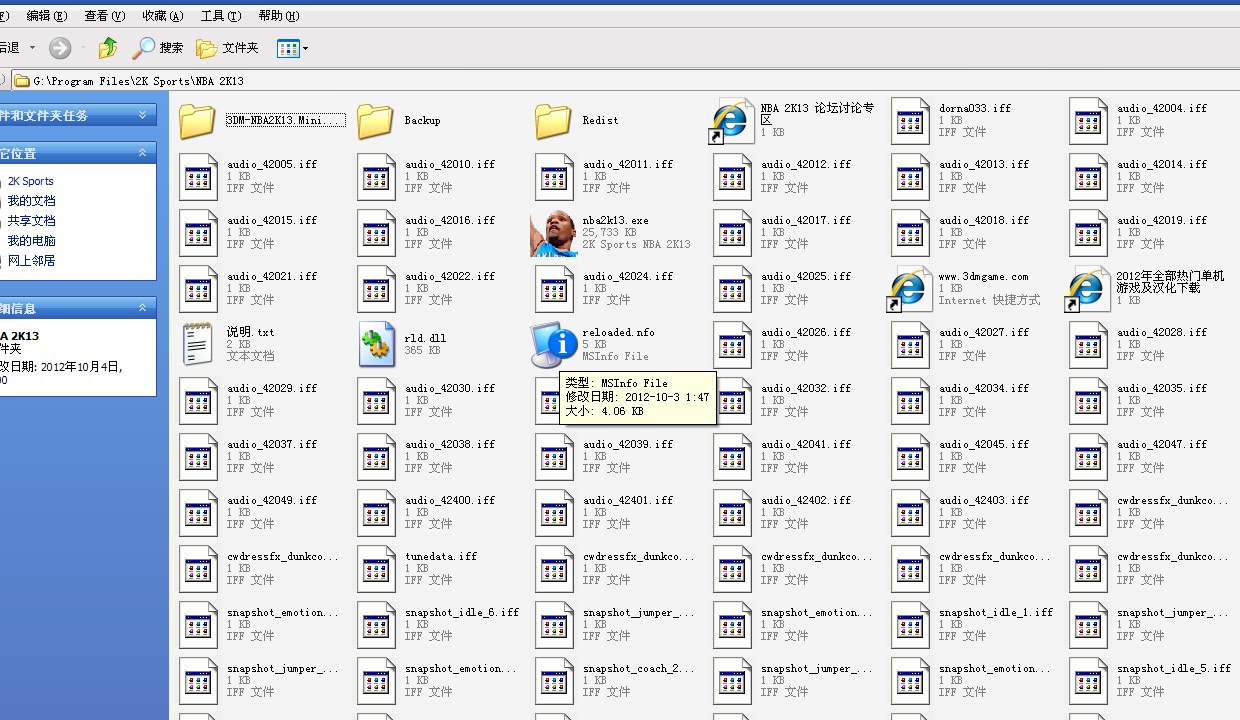Viewport: 1240px width, 720px height.
Task: Select the NBA 2K13 论坛讨论专区 shortcut icon
Action: click(730, 121)
